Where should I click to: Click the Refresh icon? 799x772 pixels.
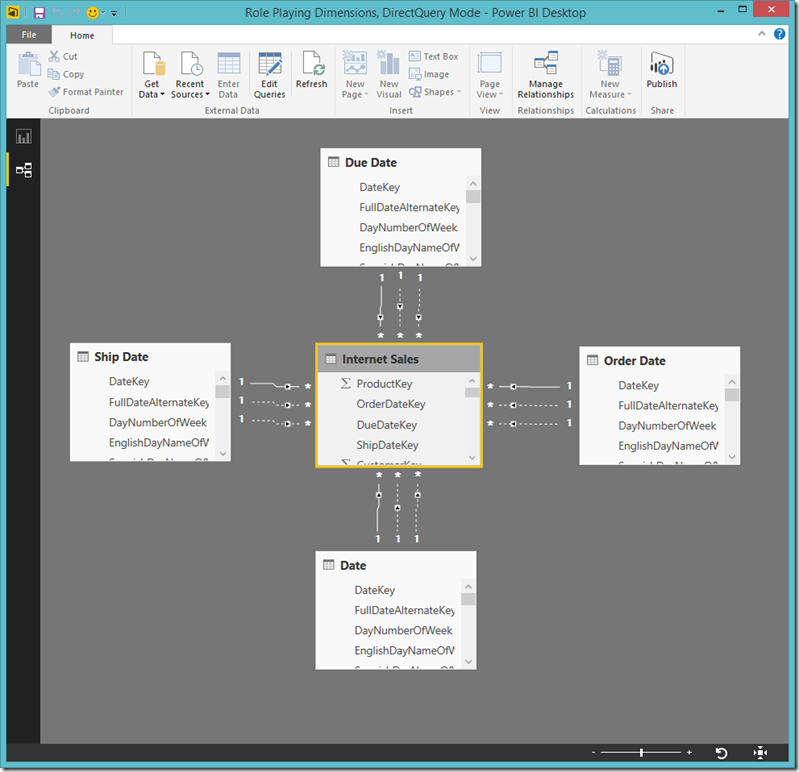pos(311,64)
